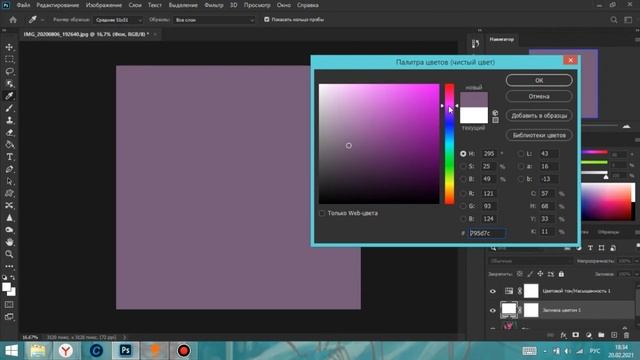The image size is (640, 360).
Task: Open tool preset arrow beside eyedropper icon
Action: 42,20
